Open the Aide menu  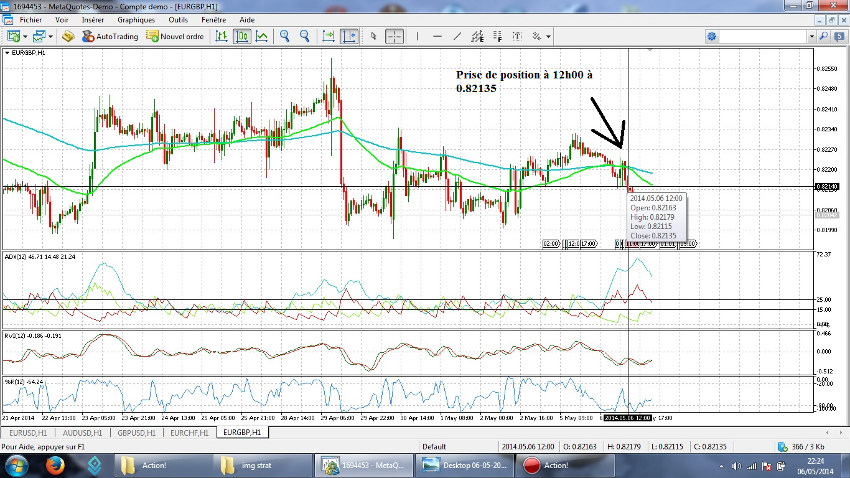point(247,20)
